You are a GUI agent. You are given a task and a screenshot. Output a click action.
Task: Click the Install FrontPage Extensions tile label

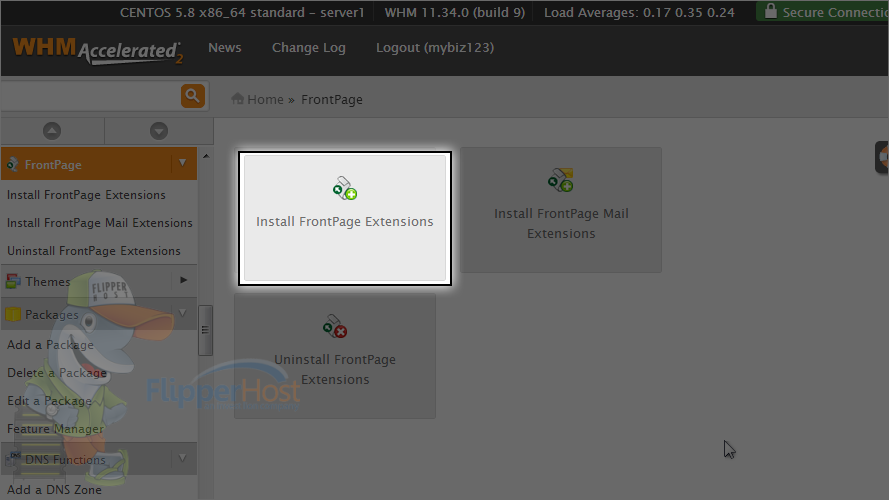point(345,222)
